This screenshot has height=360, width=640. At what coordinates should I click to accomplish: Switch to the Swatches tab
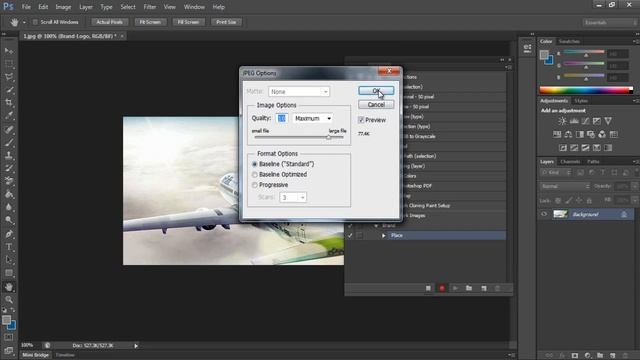click(569, 41)
